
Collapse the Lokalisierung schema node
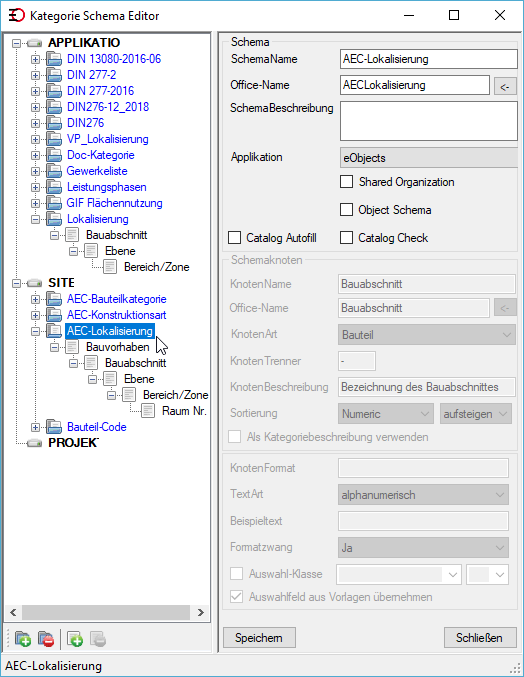coord(35,219)
